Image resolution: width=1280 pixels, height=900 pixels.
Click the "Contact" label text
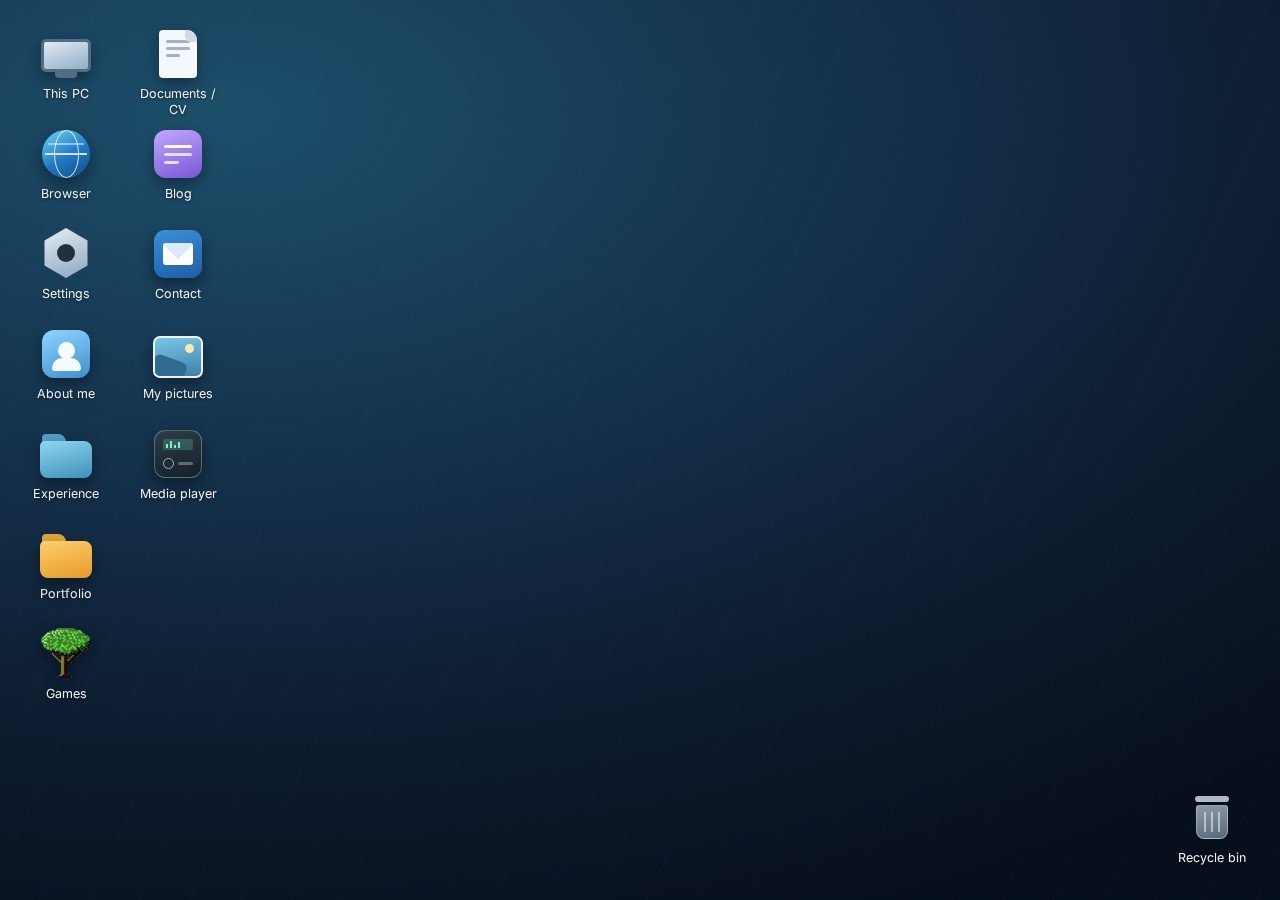coord(178,294)
